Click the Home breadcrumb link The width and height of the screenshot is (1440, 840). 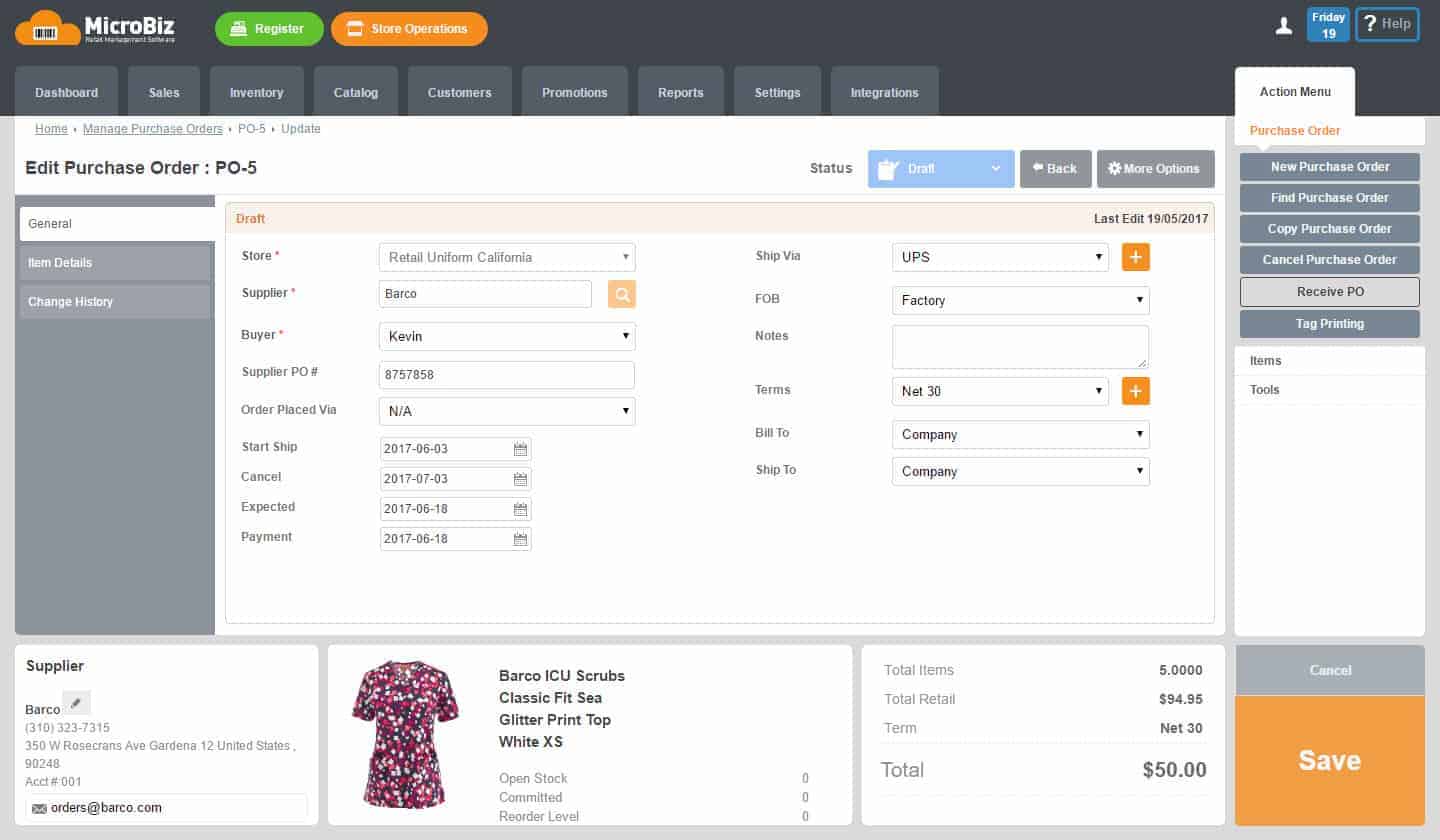coord(51,129)
